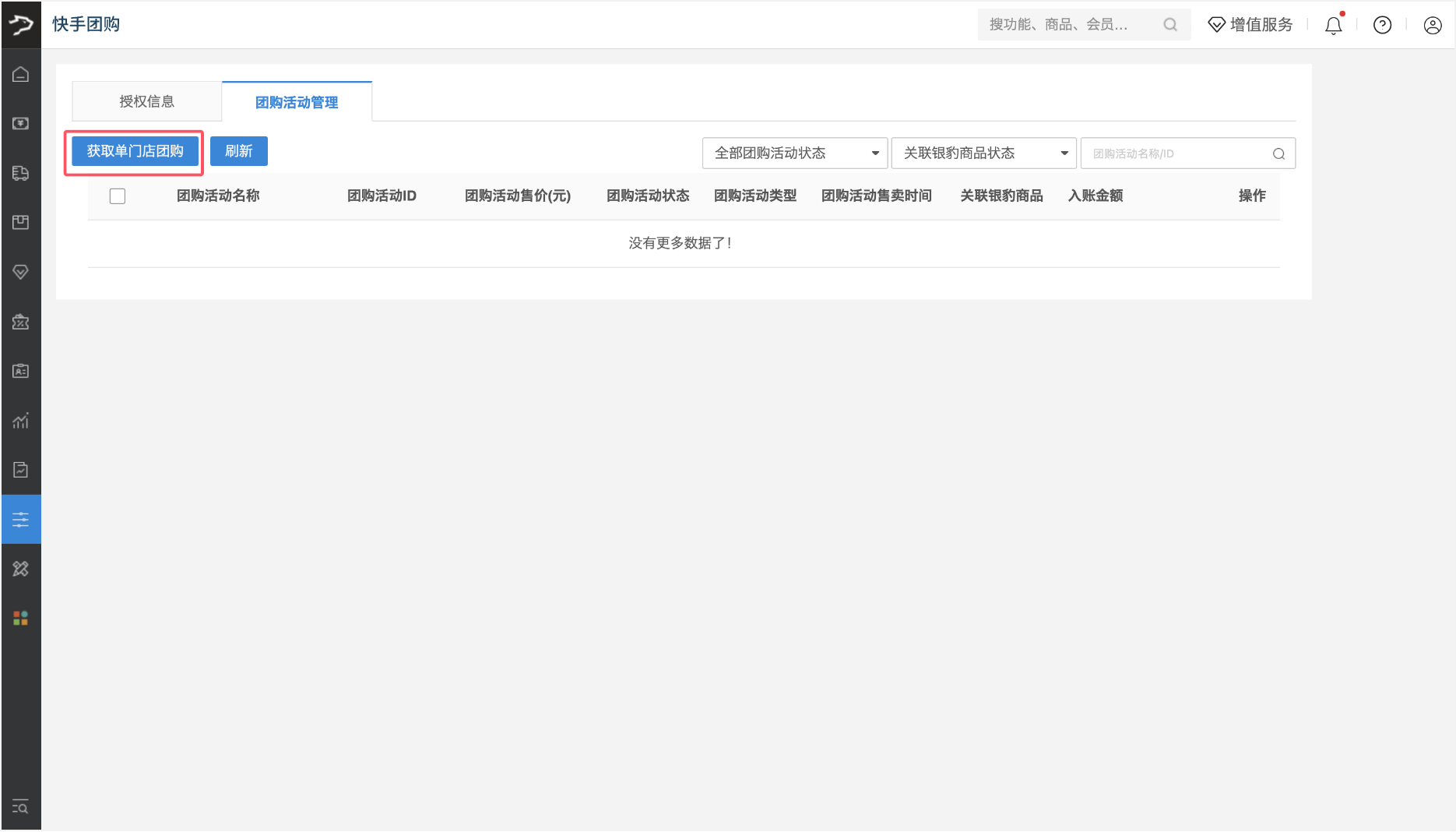Click the colorful four-square apps icon
Image resolution: width=1456 pixels, height=832 pixels.
[21, 619]
